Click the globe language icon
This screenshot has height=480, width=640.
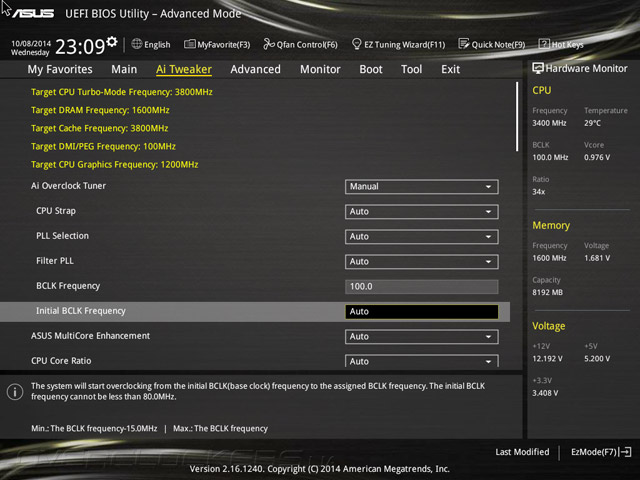click(x=137, y=44)
